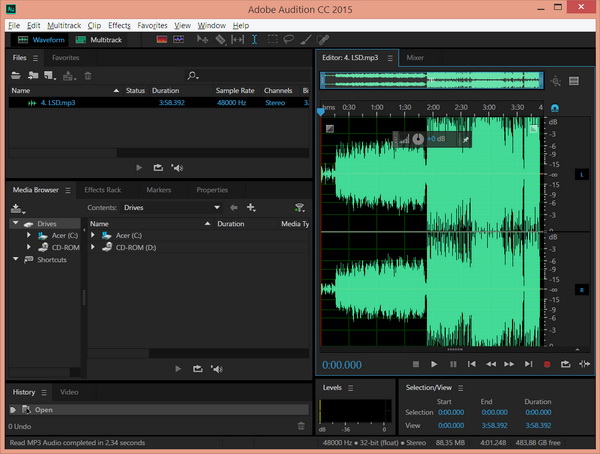Click Play transport button

(x=434, y=364)
